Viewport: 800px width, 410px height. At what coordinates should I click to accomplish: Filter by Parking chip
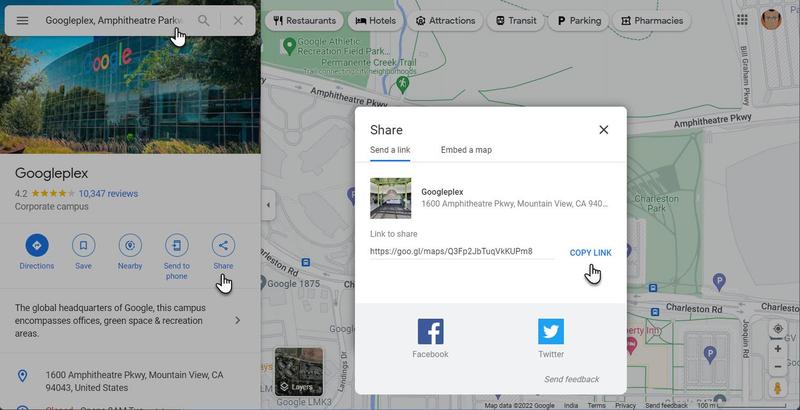579,21
